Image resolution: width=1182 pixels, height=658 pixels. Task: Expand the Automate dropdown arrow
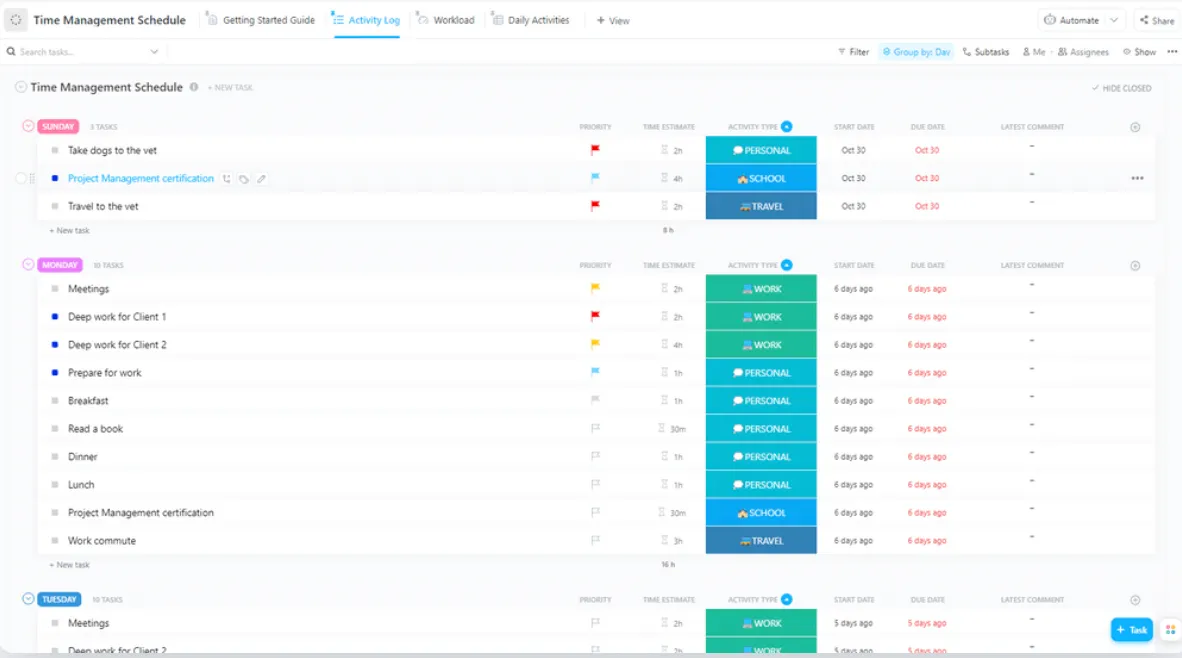[x=1114, y=20]
